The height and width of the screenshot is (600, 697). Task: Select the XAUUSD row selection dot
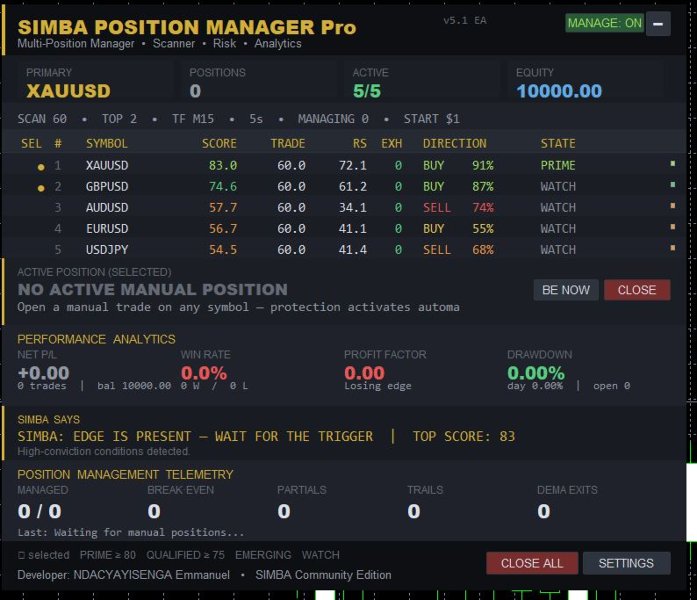point(41,167)
